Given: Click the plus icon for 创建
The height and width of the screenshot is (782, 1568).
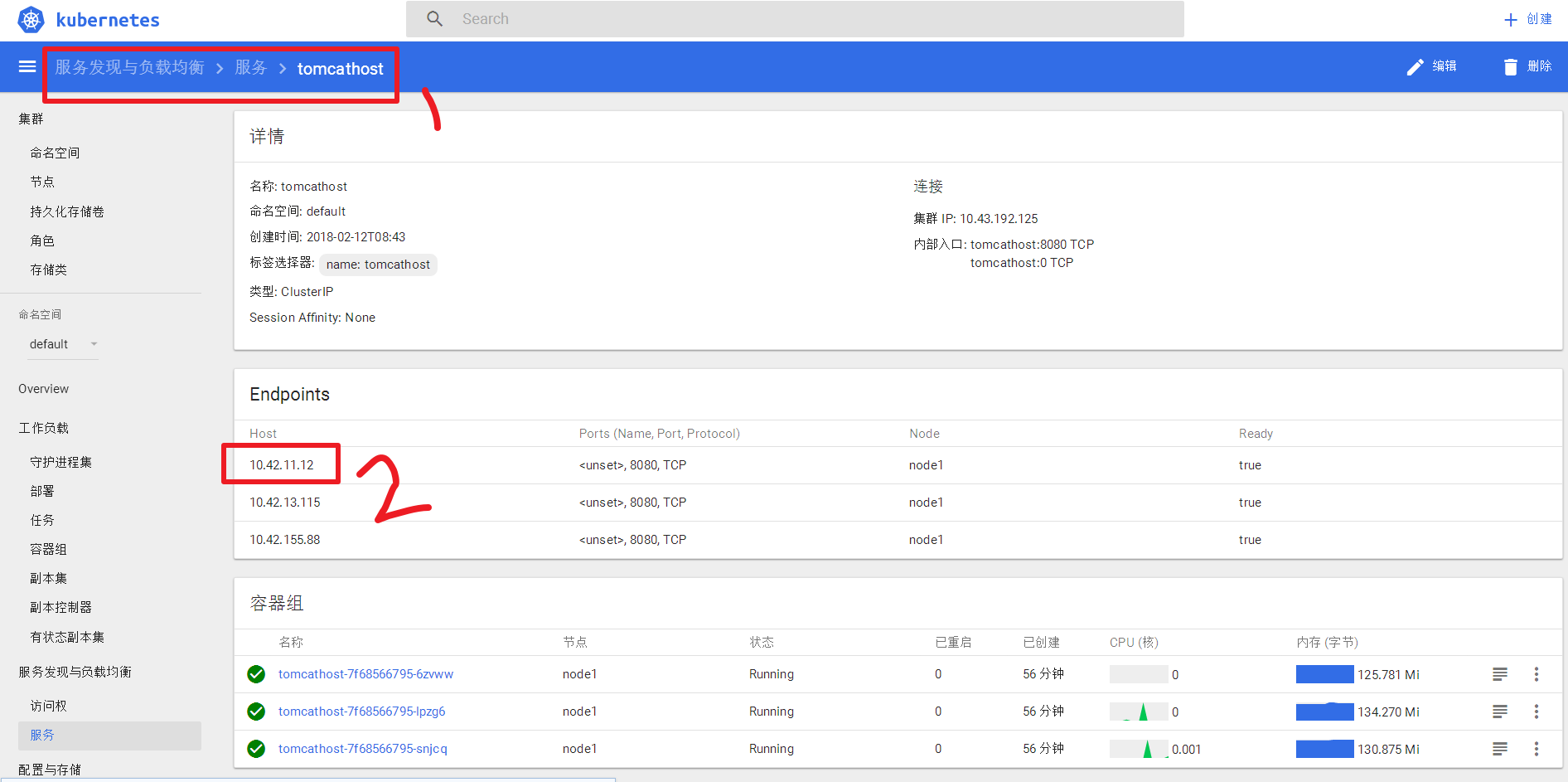Looking at the screenshot, I should point(1511,20).
